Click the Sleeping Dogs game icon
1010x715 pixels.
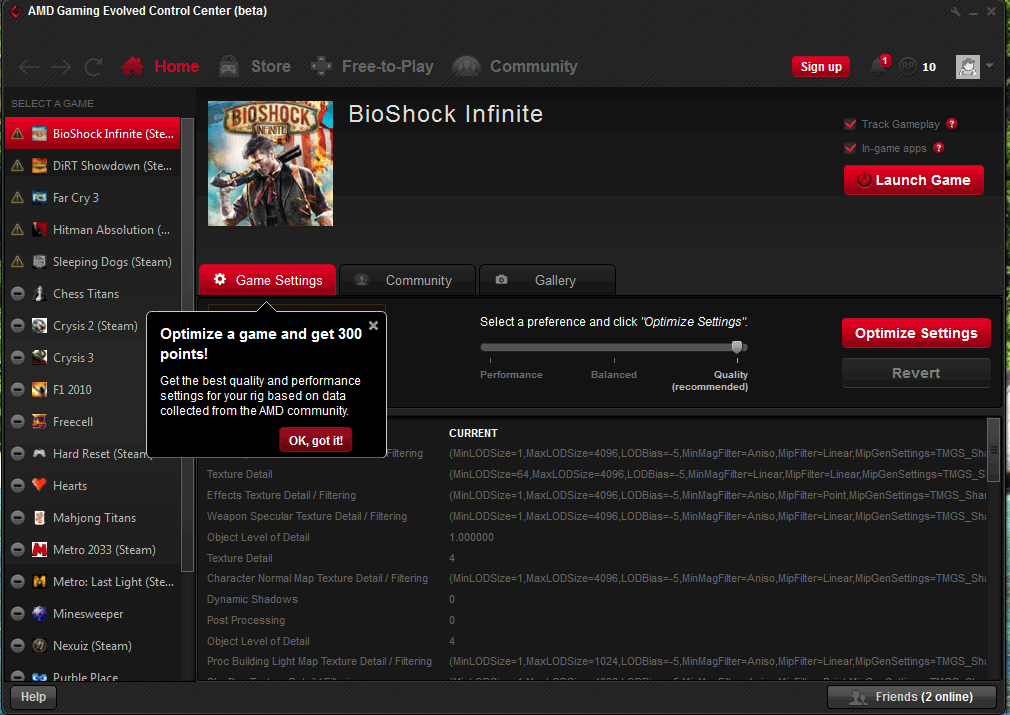coord(39,262)
